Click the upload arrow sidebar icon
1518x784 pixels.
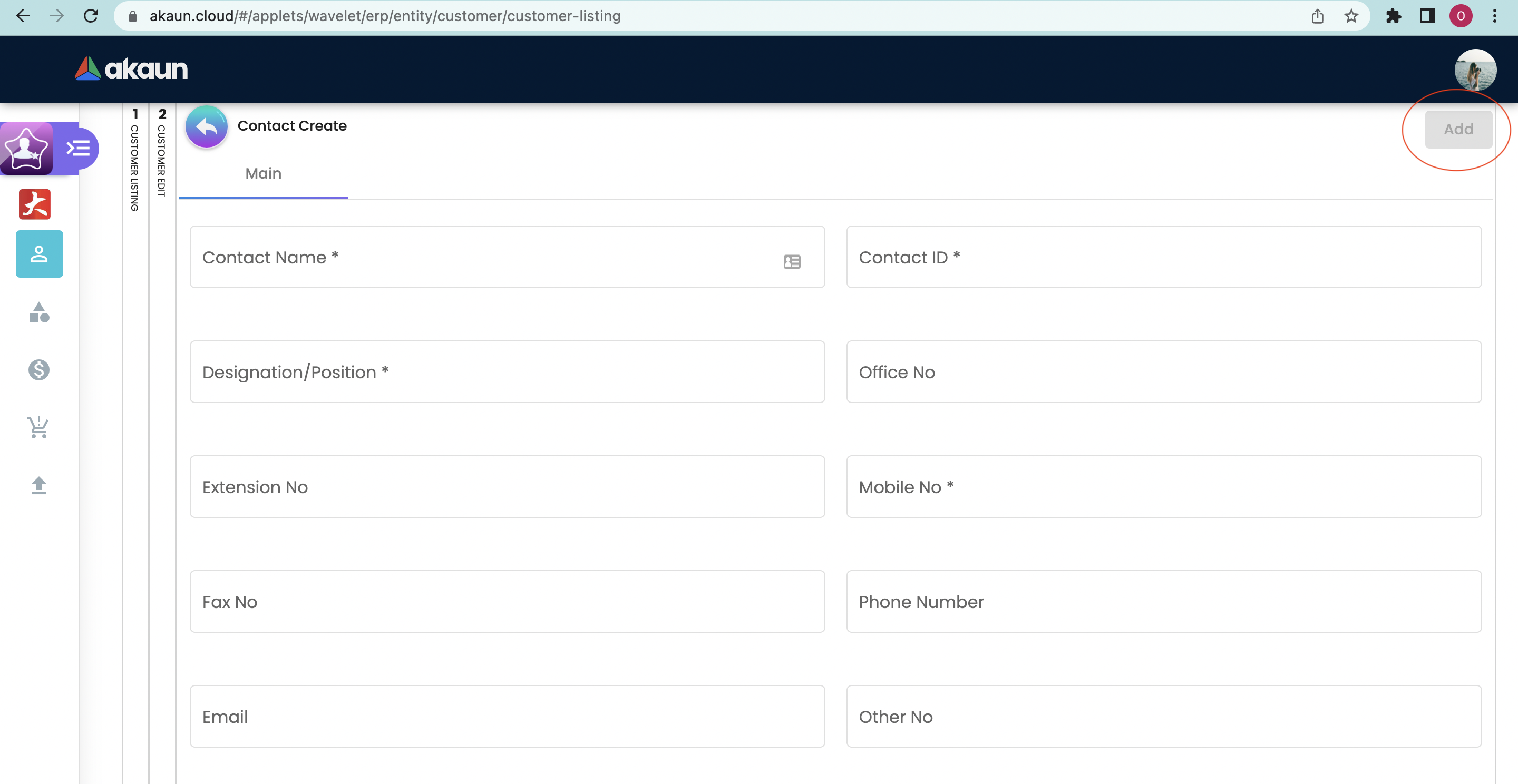[x=39, y=485]
